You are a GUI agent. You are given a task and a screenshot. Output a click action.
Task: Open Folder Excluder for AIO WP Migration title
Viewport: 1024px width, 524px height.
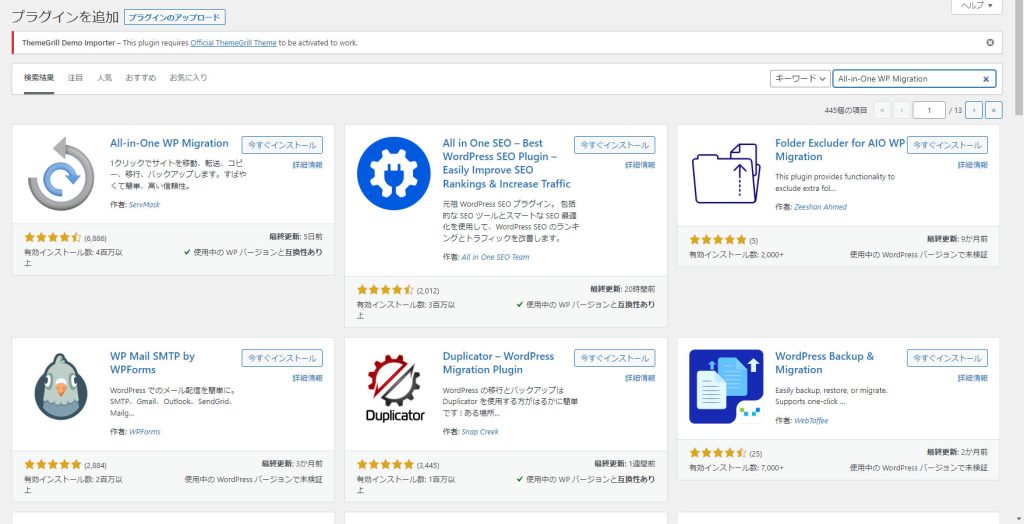840,150
